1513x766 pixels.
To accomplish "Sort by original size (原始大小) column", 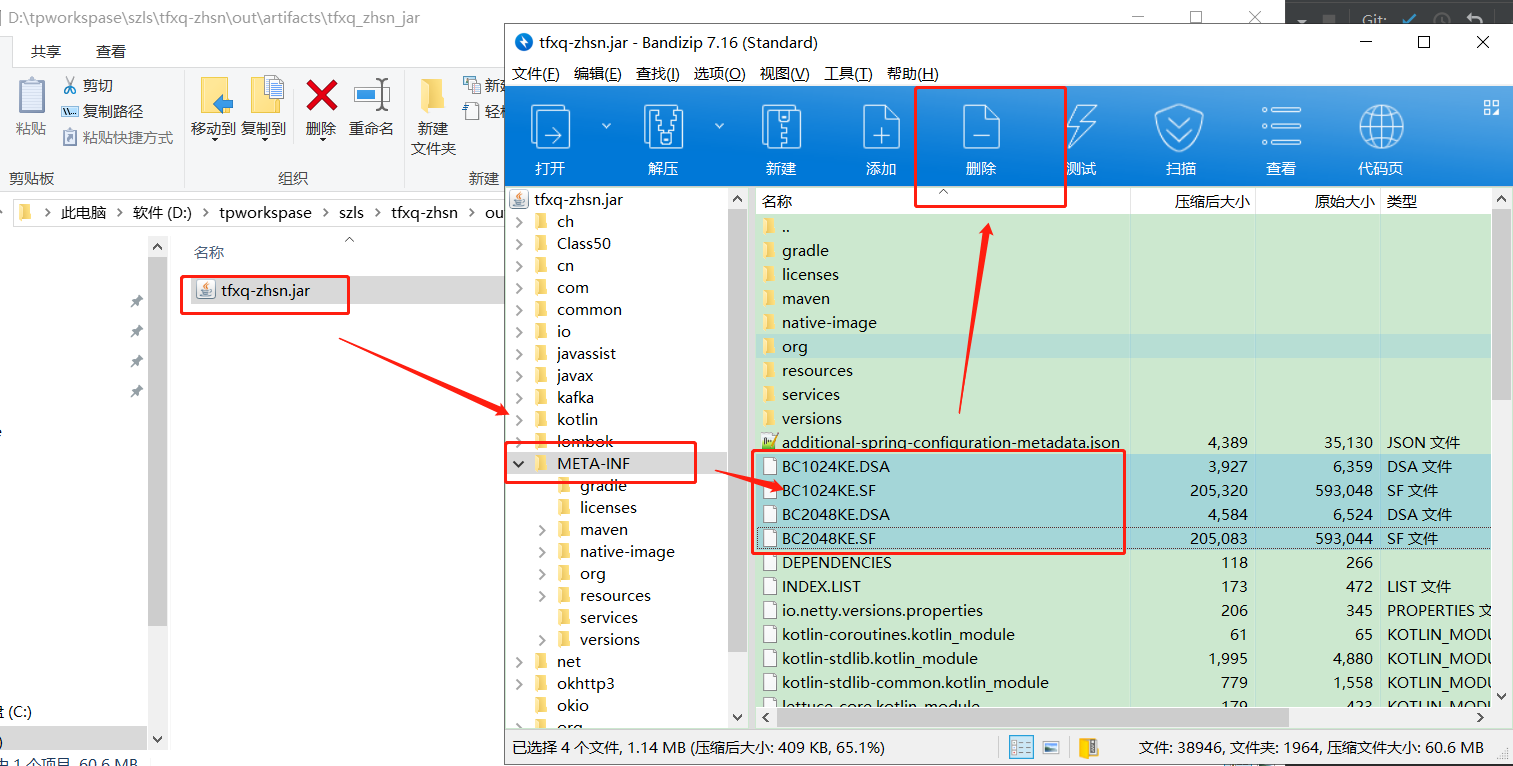I will click(x=1318, y=201).
